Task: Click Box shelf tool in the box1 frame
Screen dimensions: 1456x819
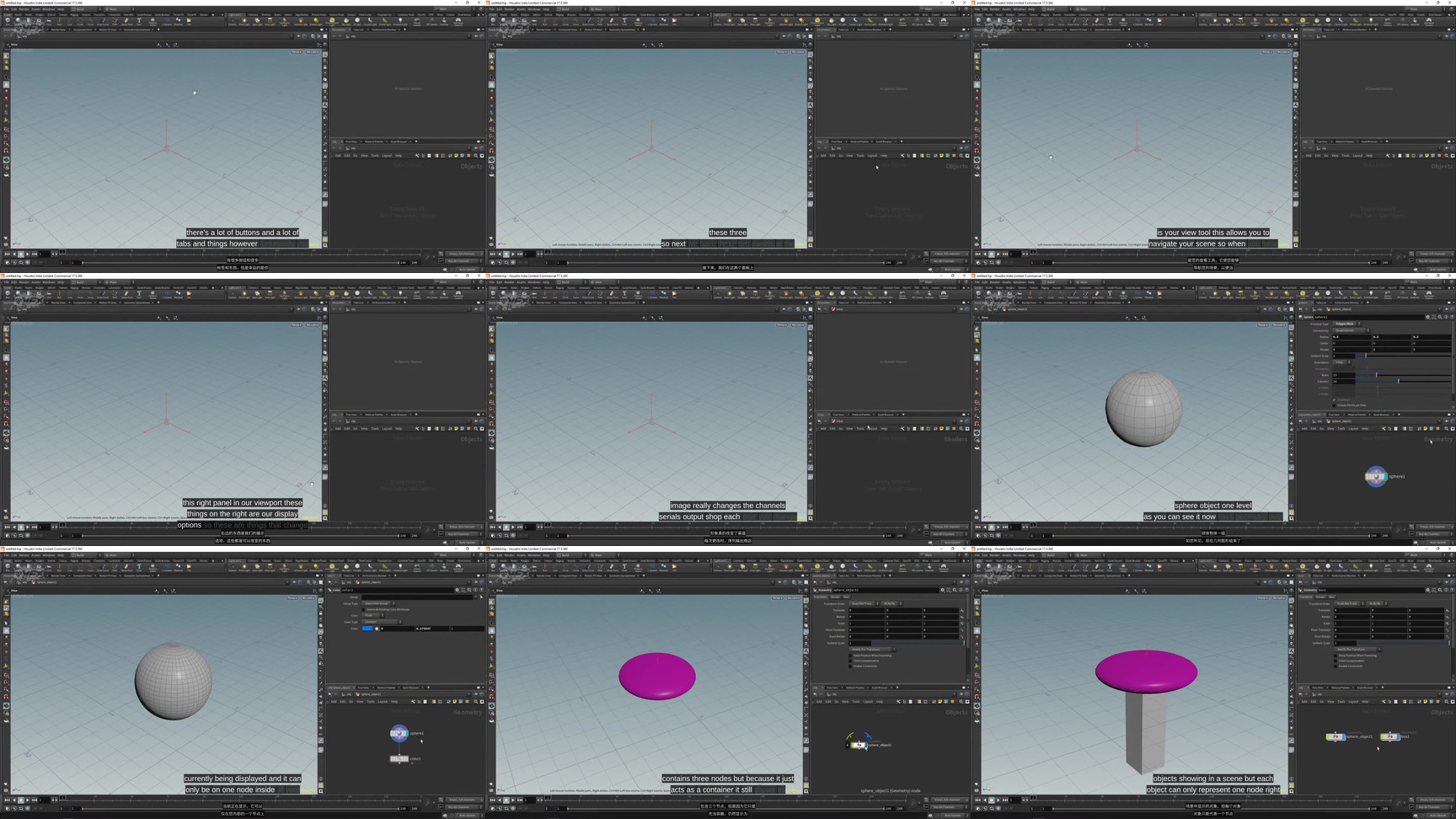Action: coord(978,567)
